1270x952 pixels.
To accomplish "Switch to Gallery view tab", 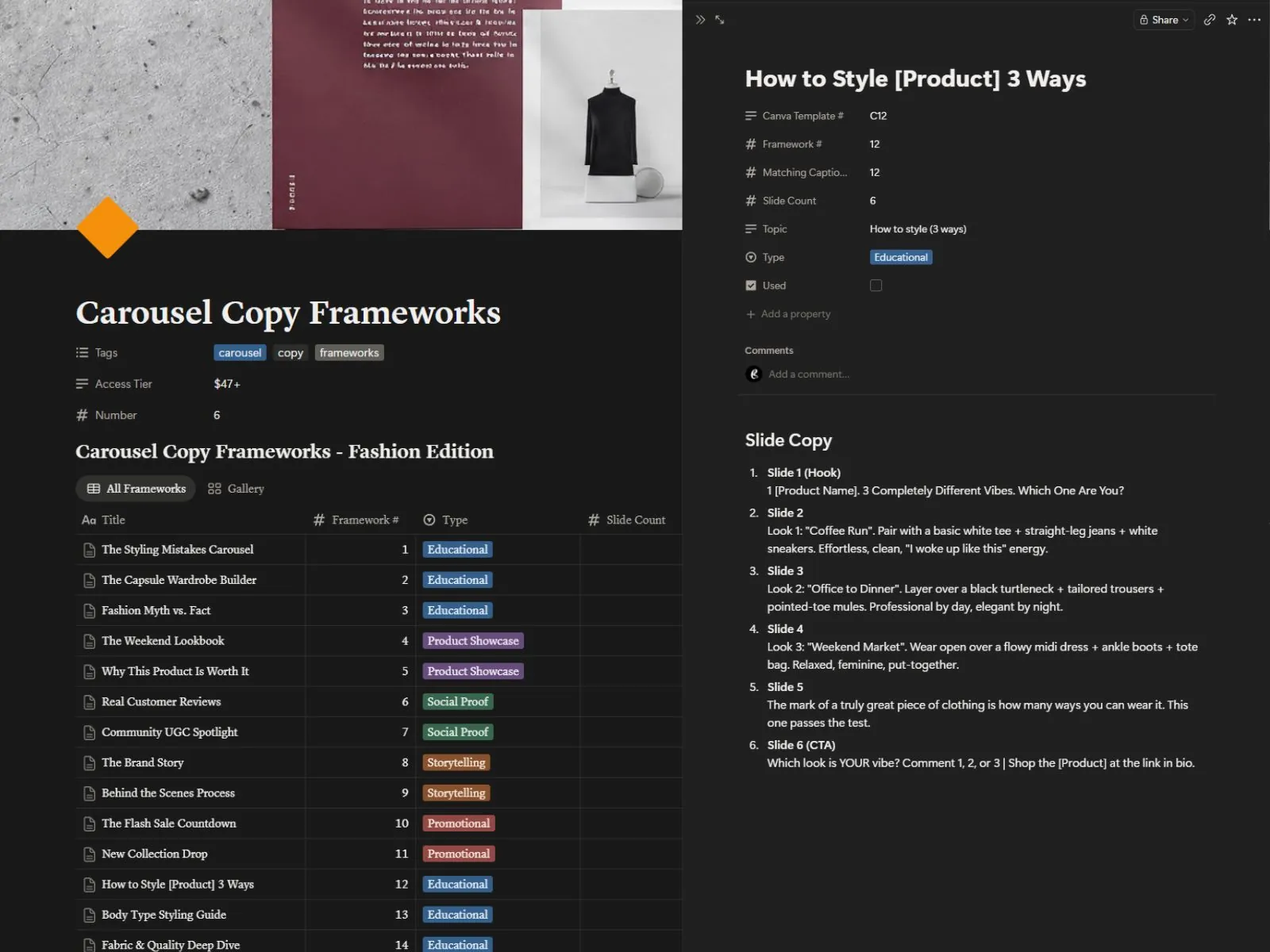I will (236, 489).
